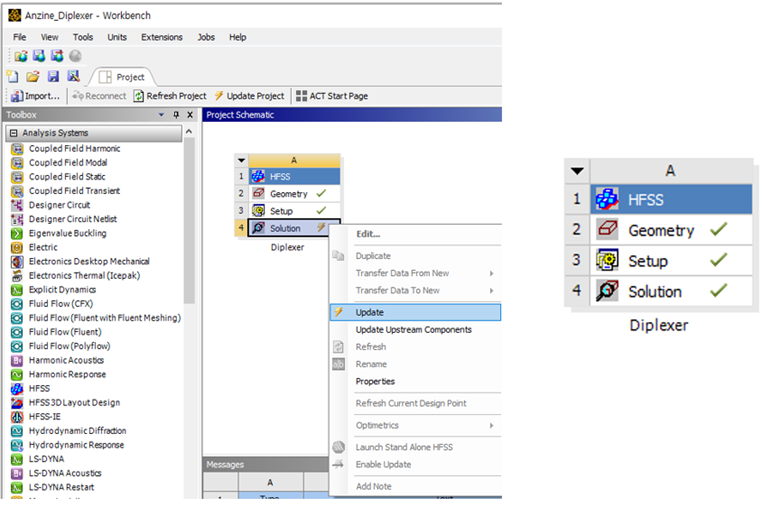
Task: Select the HFSS header cell in schematic
Action: pos(294,176)
